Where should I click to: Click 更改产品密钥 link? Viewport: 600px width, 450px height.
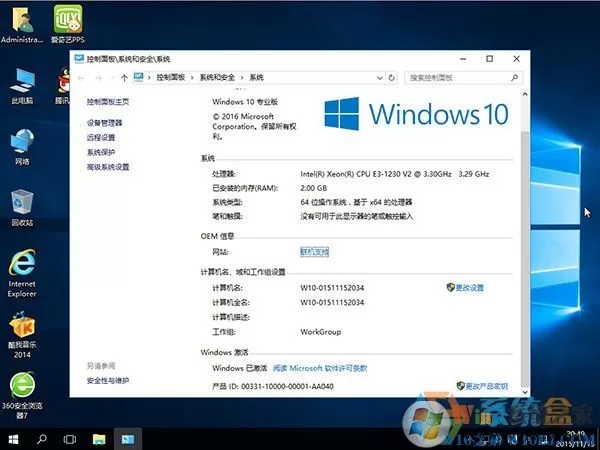[x=482, y=386]
